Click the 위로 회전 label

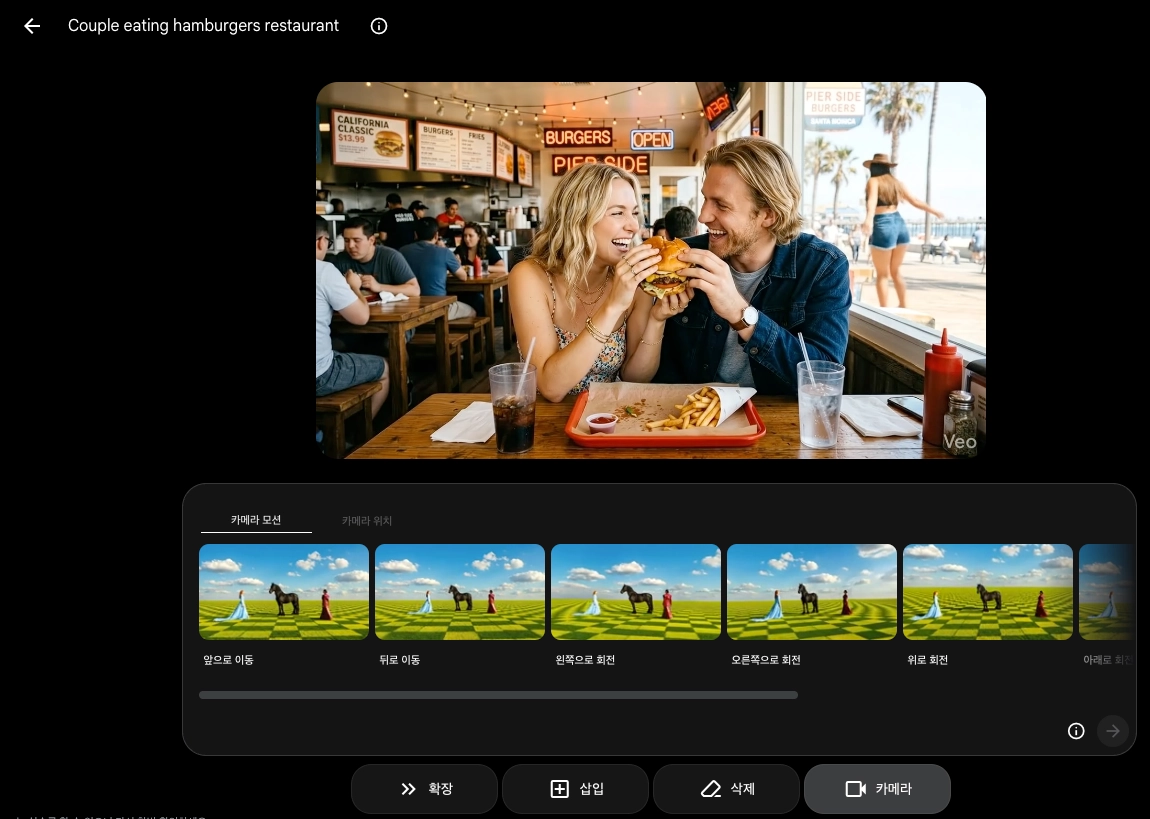928,660
